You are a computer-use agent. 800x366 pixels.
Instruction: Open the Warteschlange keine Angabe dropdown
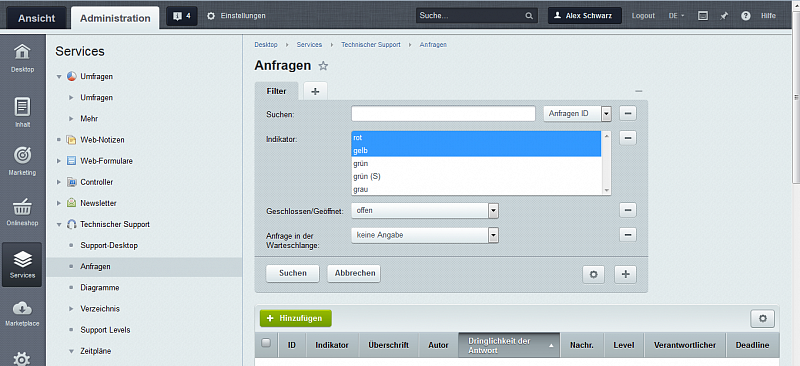(x=424, y=235)
